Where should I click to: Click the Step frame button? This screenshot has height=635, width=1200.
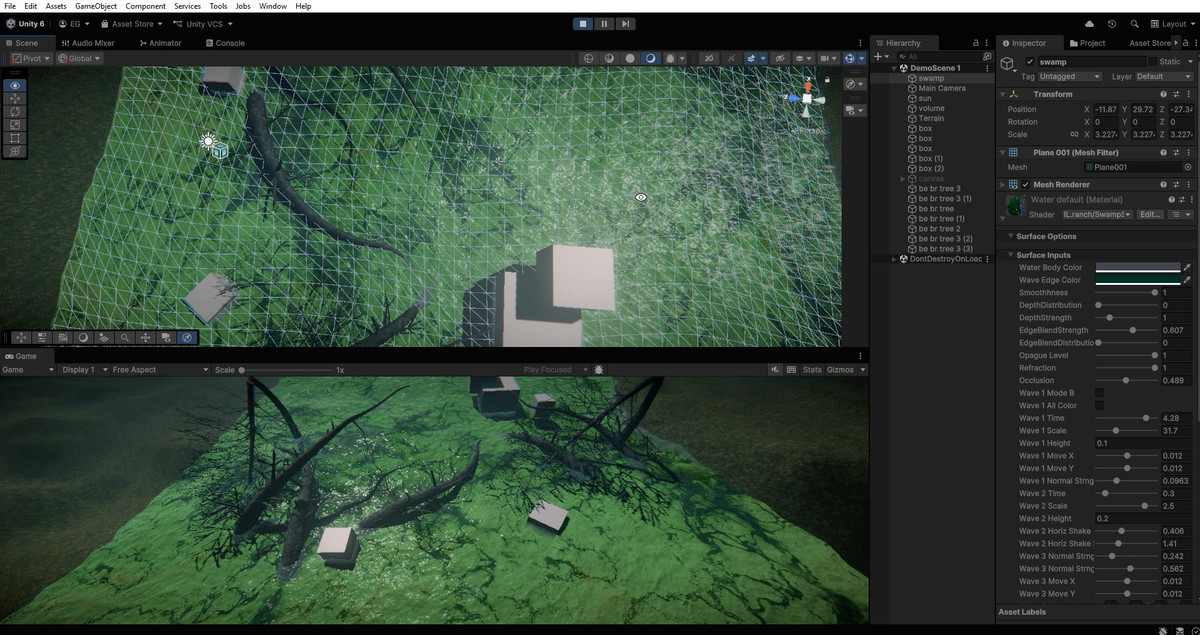click(x=626, y=24)
